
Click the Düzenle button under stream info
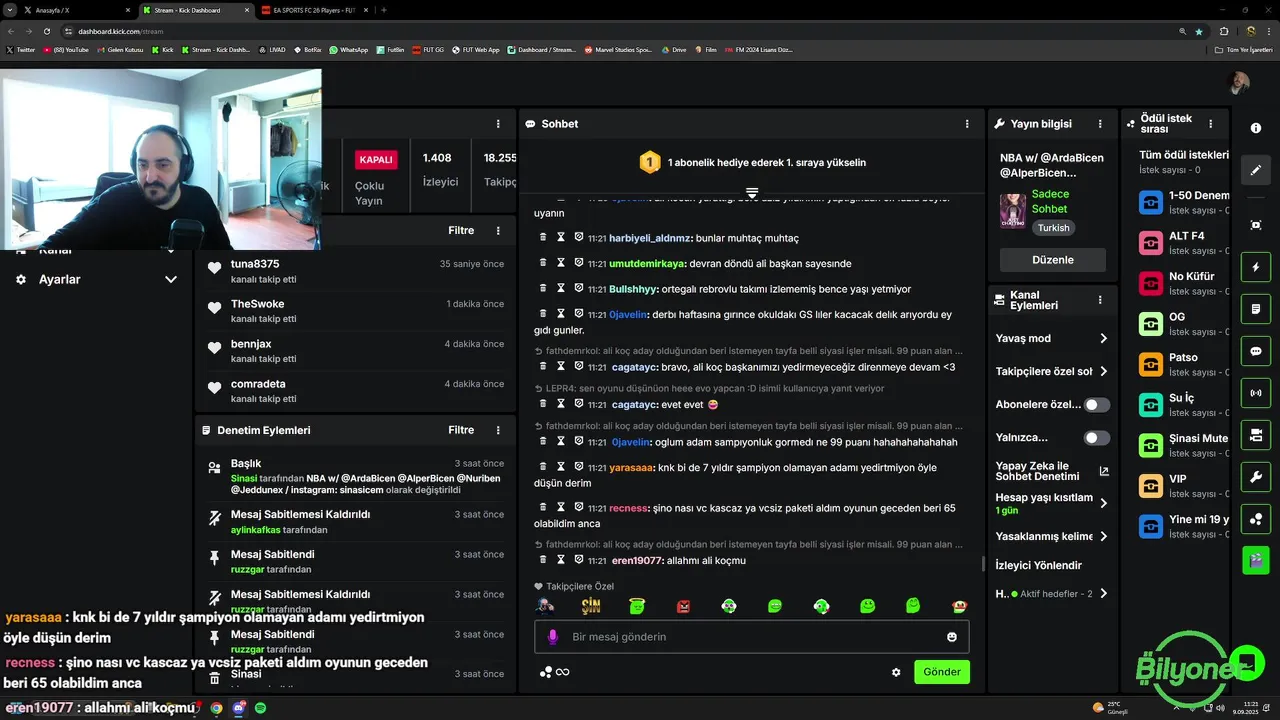[x=1053, y=259]
